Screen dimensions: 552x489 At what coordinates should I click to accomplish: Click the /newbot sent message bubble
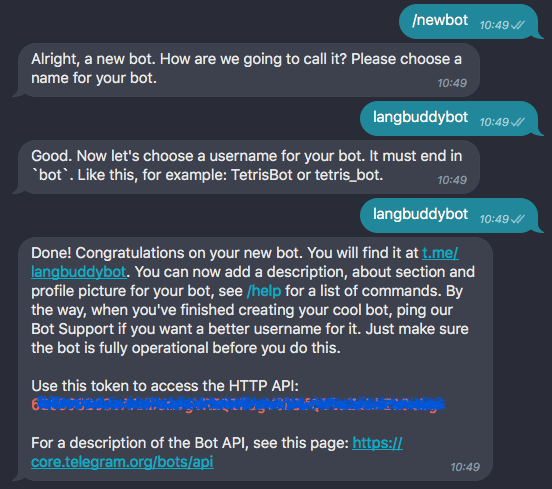[x=469, y=21]
